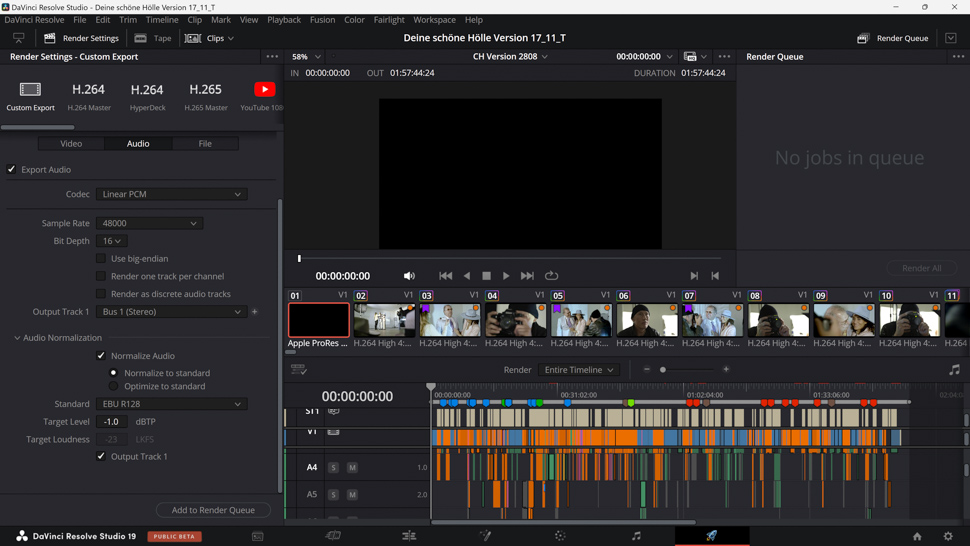970x546 pixels.
Task: Open the viewer zoom 58% dropdown
Action: pyautogui.click(x=306, y=56)
